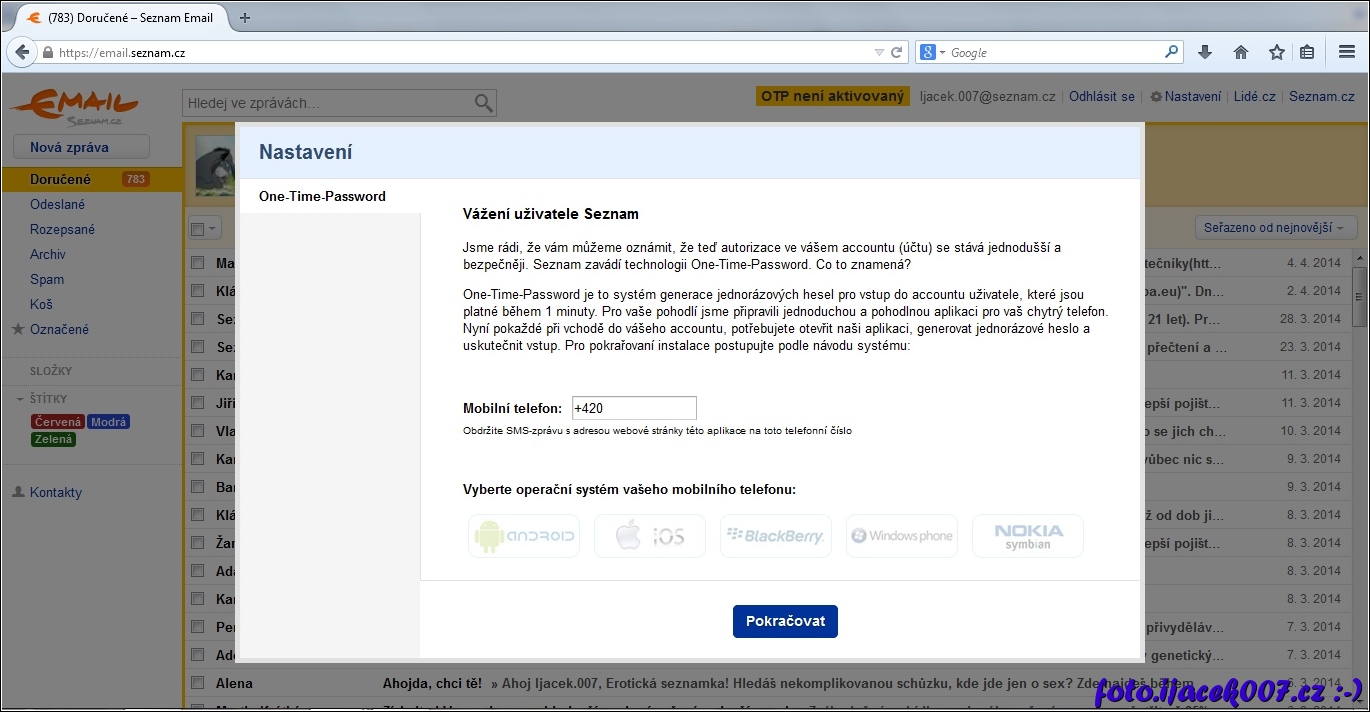Image resolution: width=1370 pixels, height=712 pixels.
Task: Tick the checkbox next to the Alena message
Action: [197, 683]
